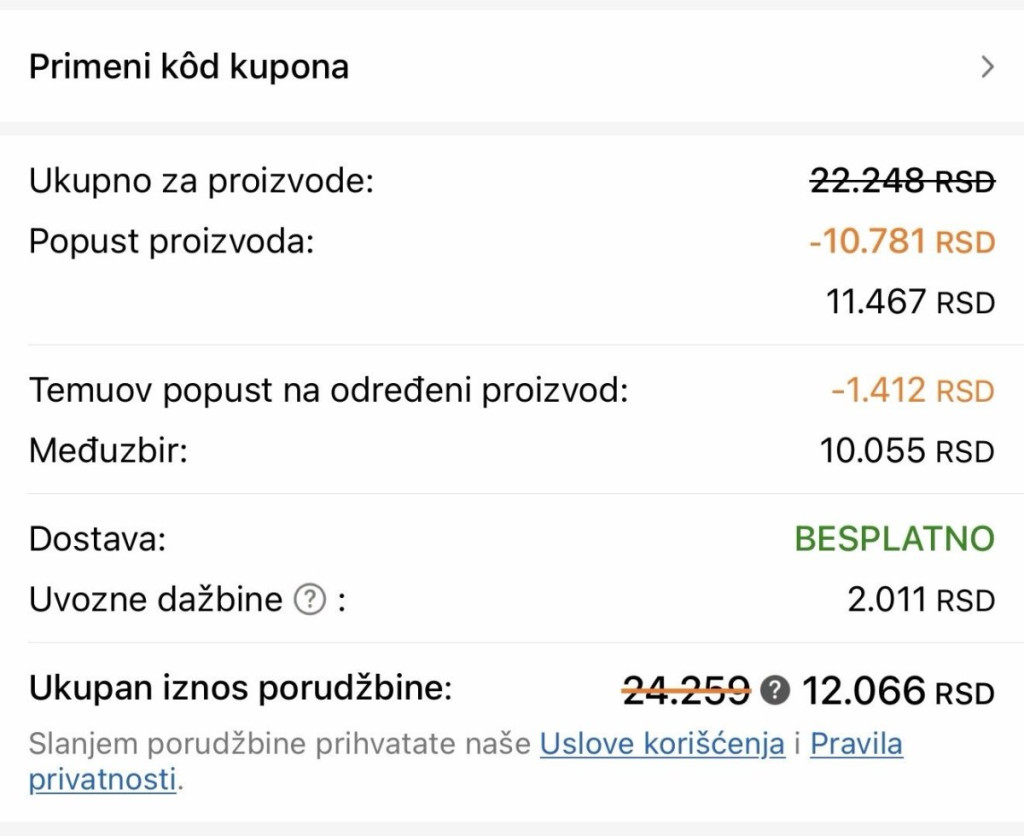The width and height of the screenshot is (1024, 836).
Task: Select the 11.467 RSD amount
Action: coord(910,302)
